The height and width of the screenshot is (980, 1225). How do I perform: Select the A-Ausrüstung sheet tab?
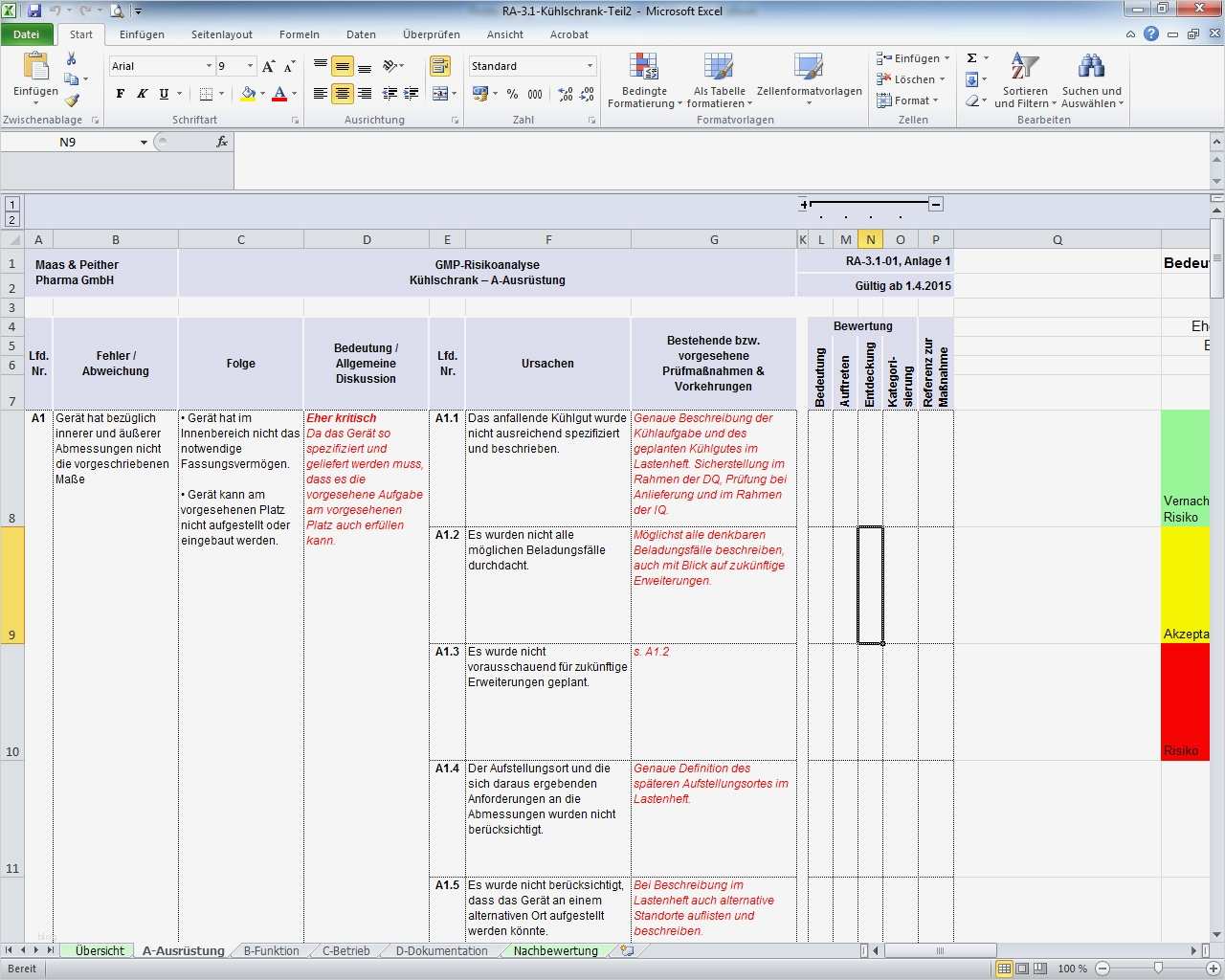pos(183,950)
